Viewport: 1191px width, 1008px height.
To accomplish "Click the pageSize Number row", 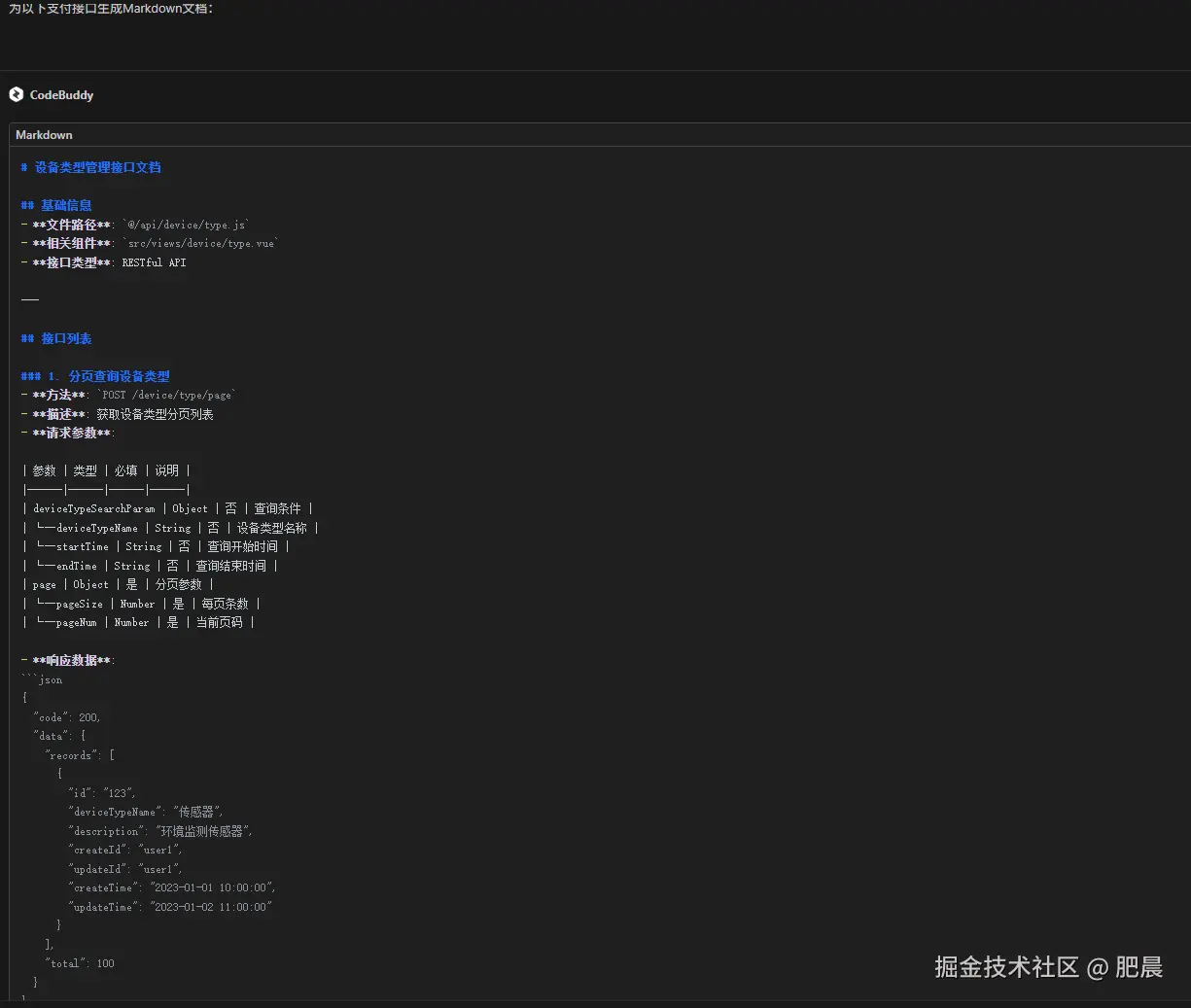I will coord(142,604).
